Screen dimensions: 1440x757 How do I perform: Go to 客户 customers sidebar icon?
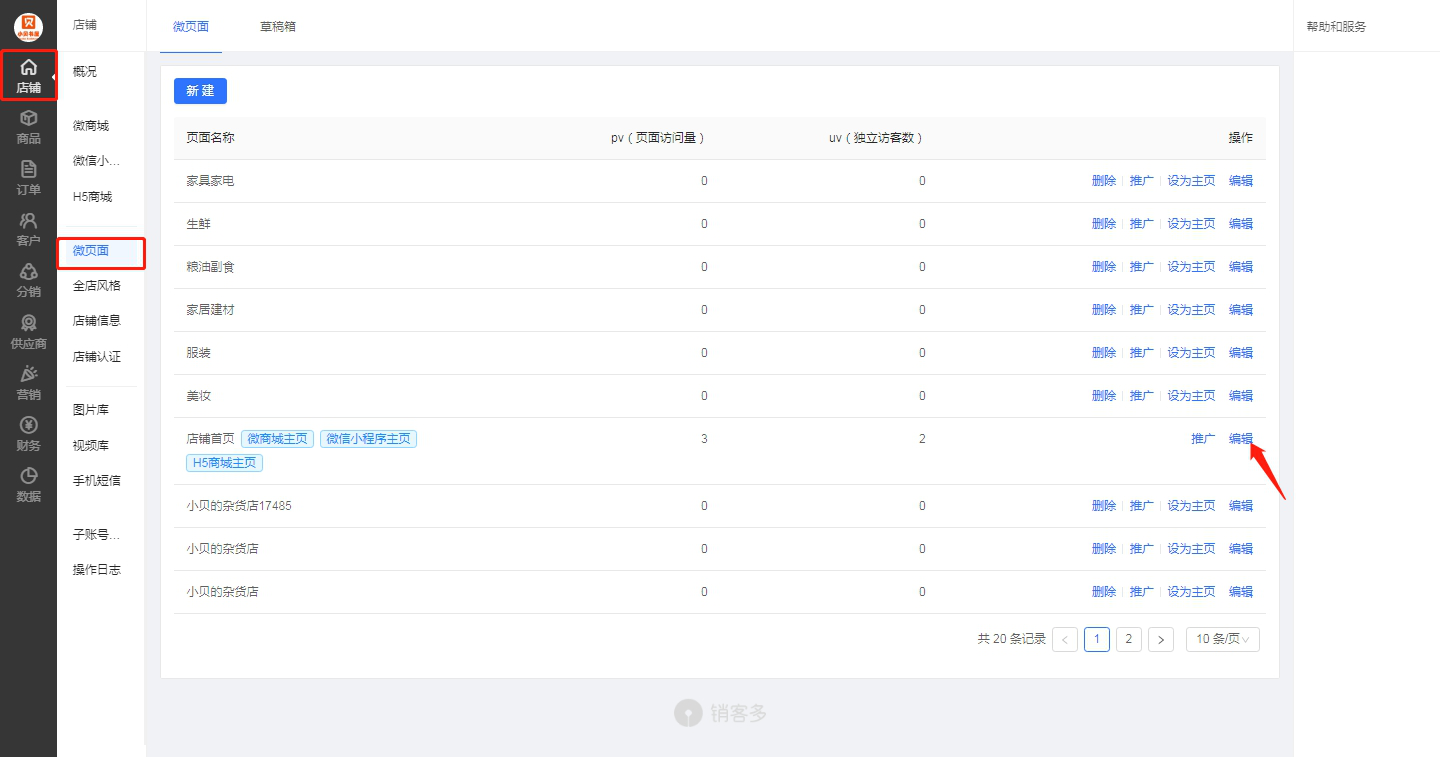[28, 229]
